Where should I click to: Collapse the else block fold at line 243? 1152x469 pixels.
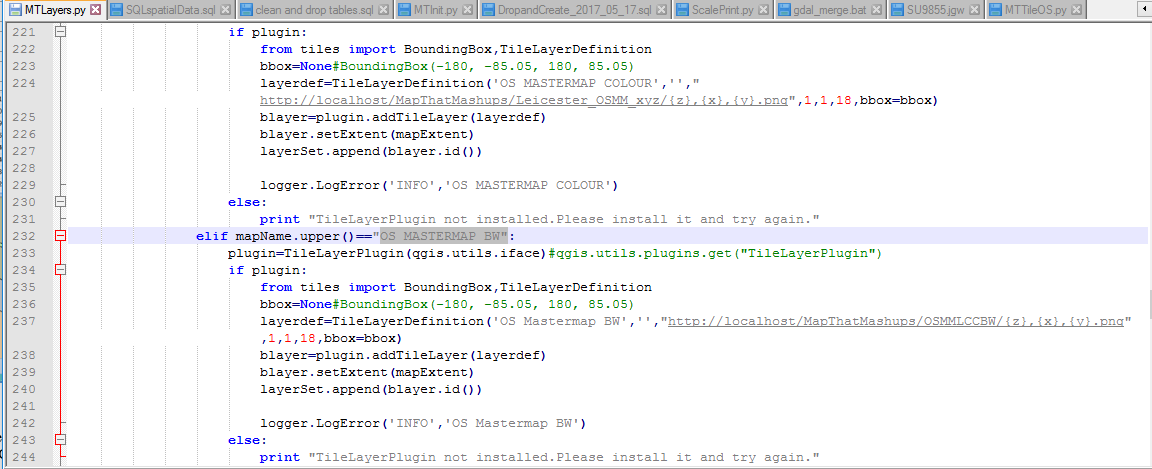click(x=61, y=440)
